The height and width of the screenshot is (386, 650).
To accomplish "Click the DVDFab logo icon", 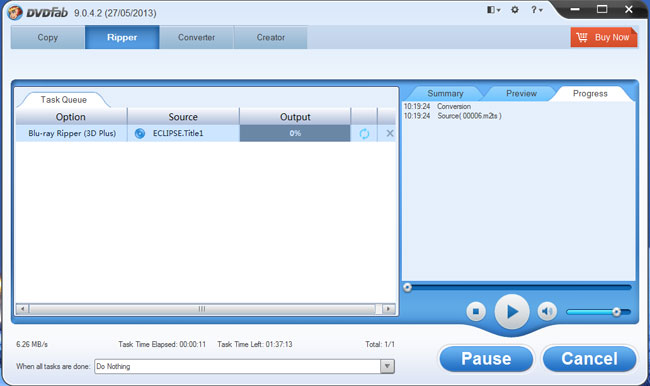I will (x=15, y=12).
